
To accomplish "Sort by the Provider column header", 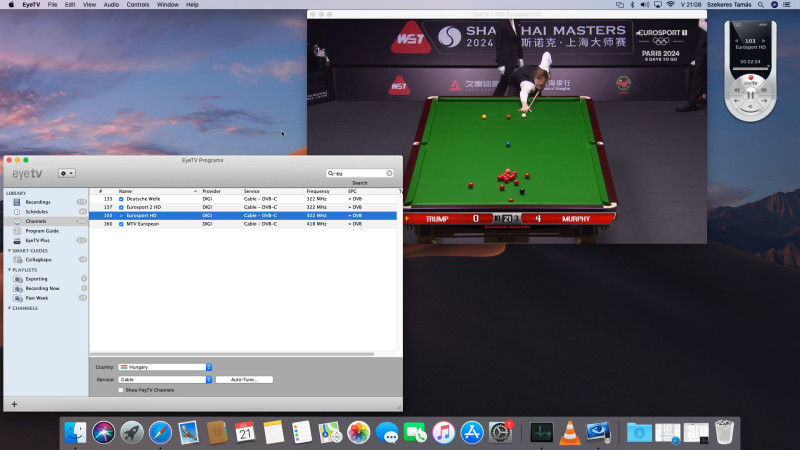I will coord(220,191).
